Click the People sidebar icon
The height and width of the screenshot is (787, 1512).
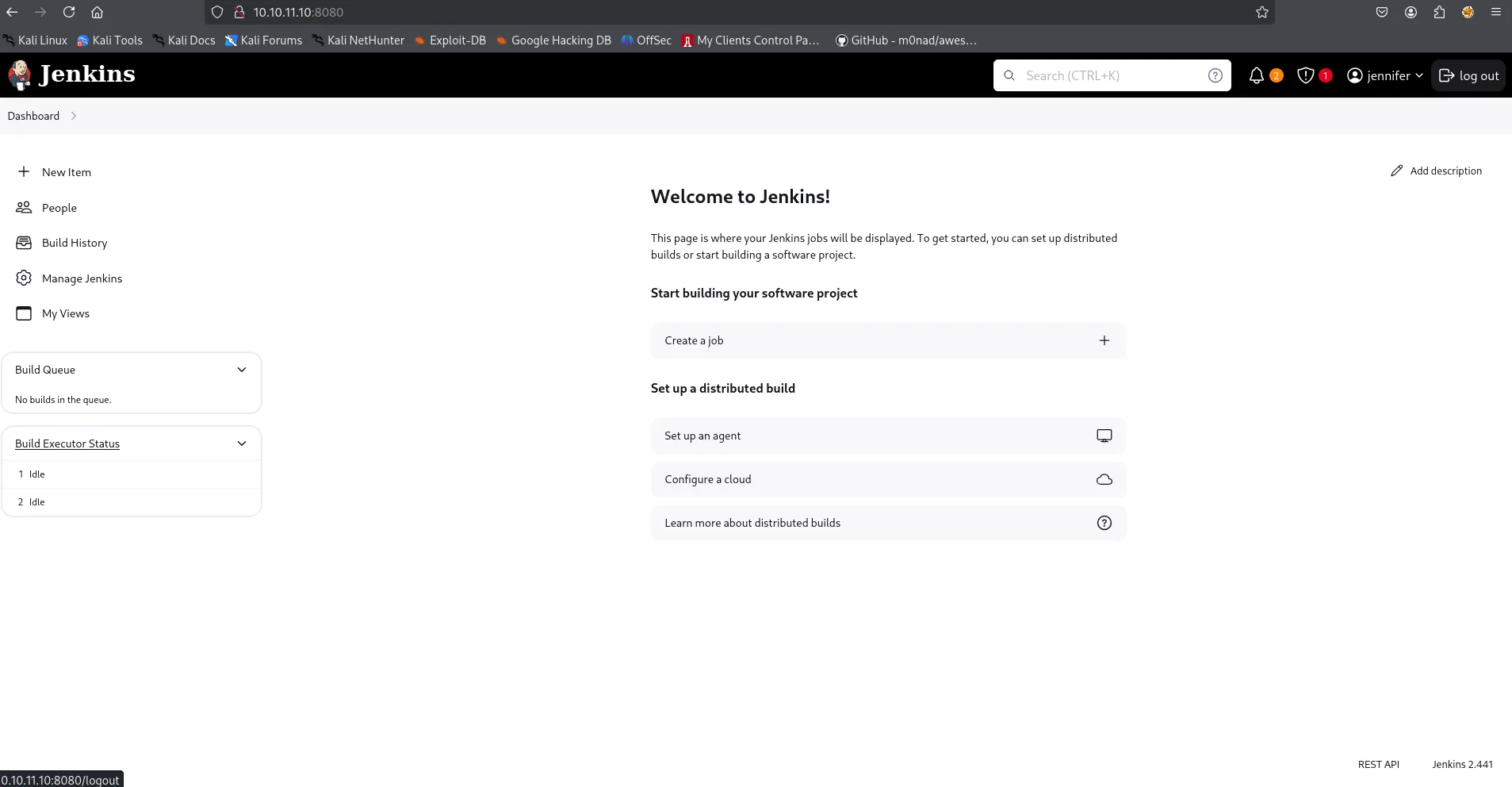pyautogui.click(x=24, y=207)
